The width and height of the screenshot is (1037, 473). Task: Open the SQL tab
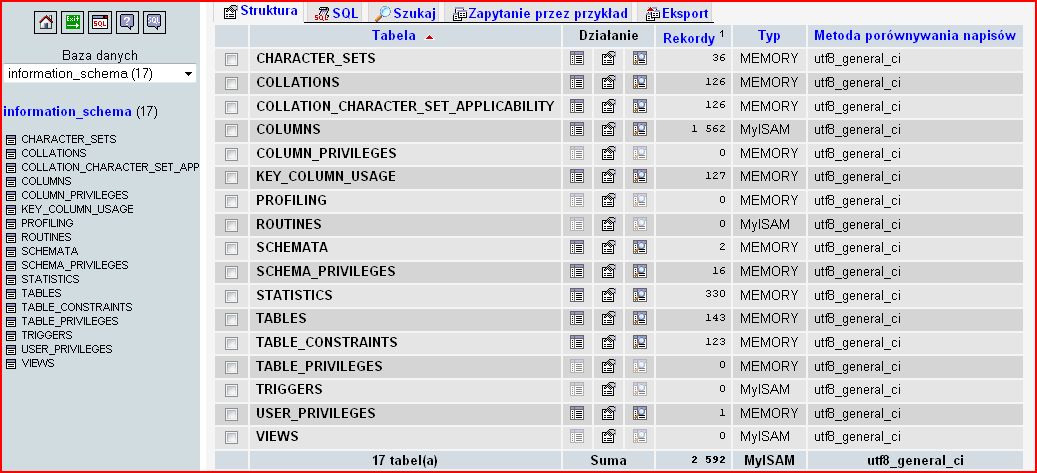[x=337, y=13]
